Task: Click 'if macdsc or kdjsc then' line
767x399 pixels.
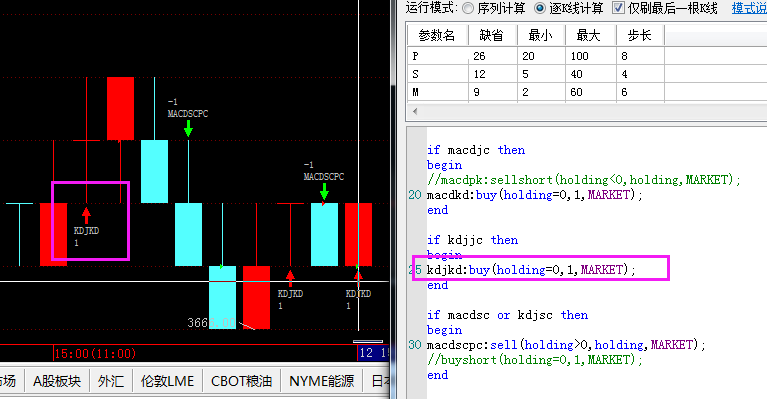Action: coord(508,315)
